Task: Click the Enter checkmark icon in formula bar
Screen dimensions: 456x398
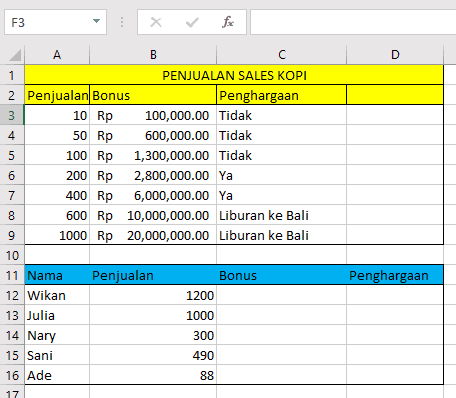Action: 192,22
